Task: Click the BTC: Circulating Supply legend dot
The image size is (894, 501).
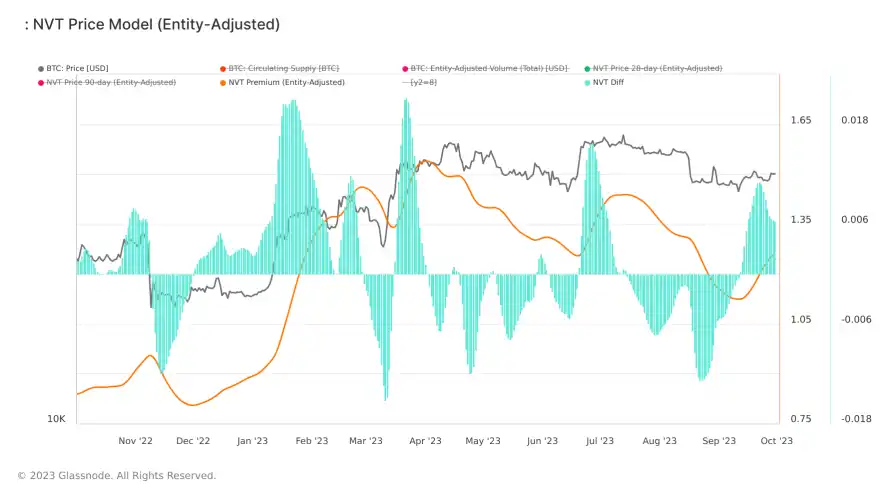Action: click(223, 68)
